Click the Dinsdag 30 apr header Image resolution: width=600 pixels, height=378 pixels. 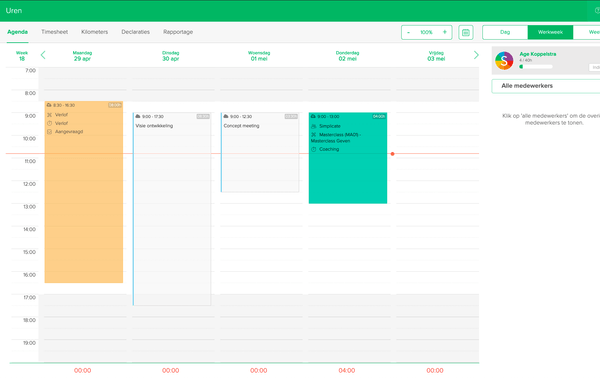[x=171, y=56]
